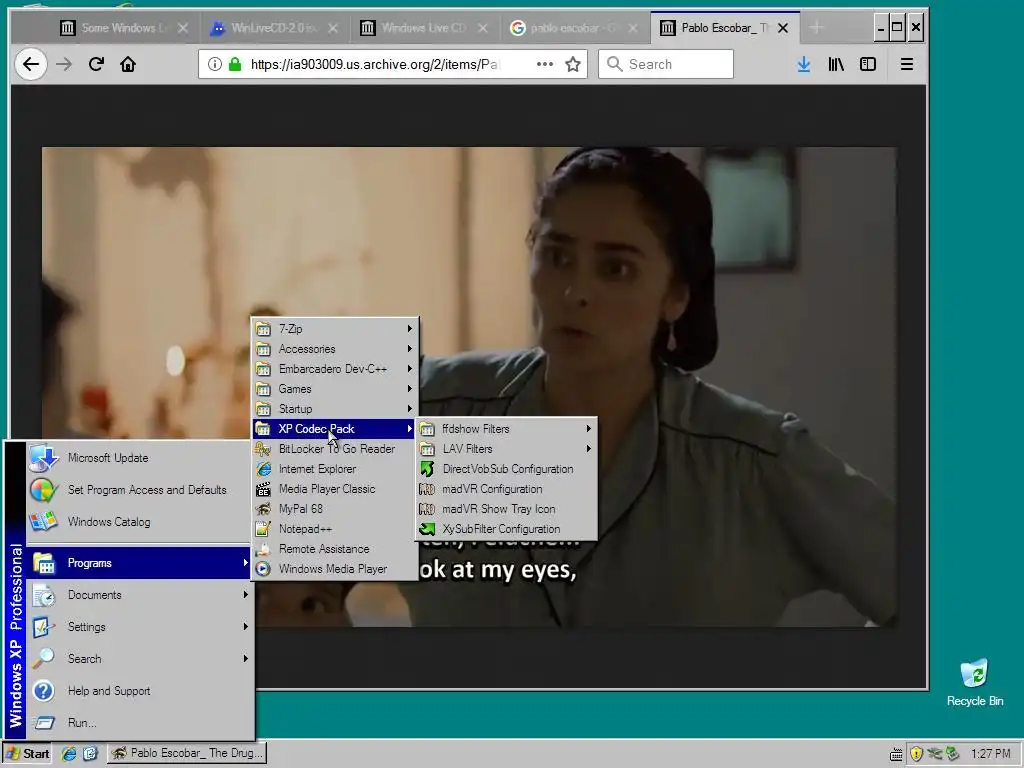Launch Internet Explorer from Programs menu

click(x=335, y=469)
